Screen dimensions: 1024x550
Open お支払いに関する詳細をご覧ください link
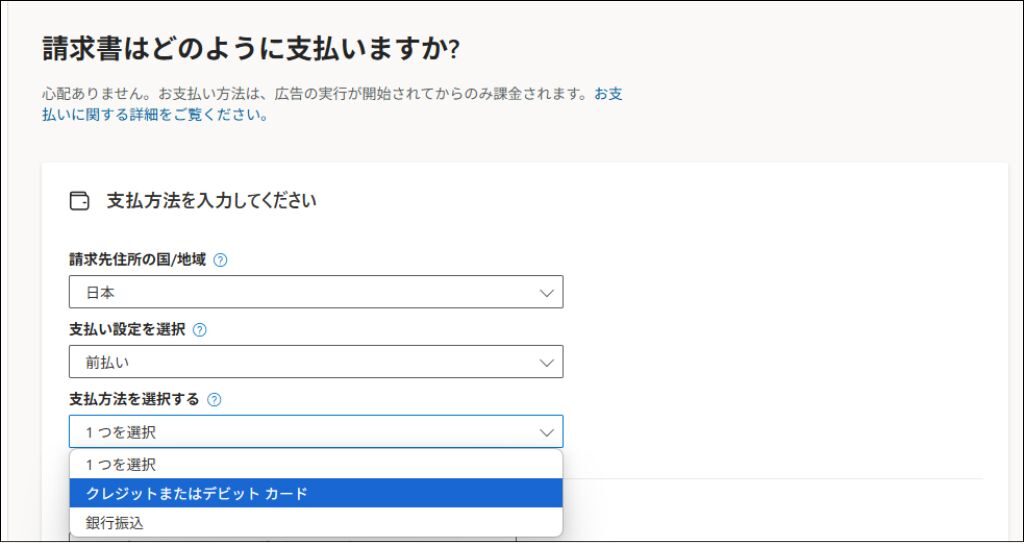(x=332, y=104)
